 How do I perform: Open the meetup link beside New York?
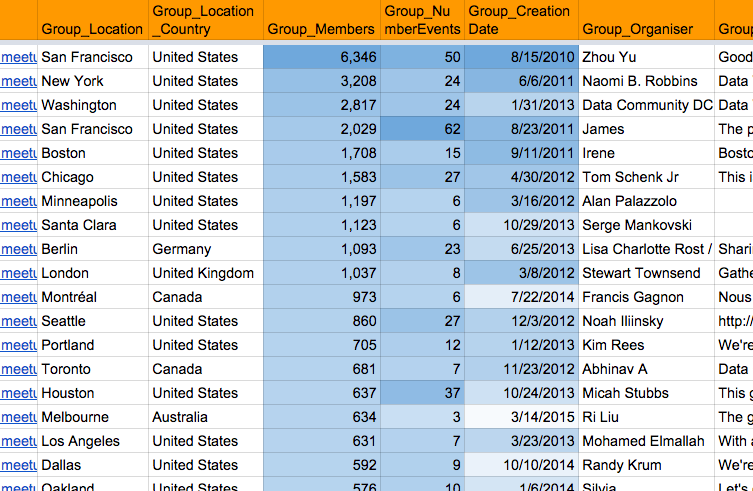click(x=18, y=81)
